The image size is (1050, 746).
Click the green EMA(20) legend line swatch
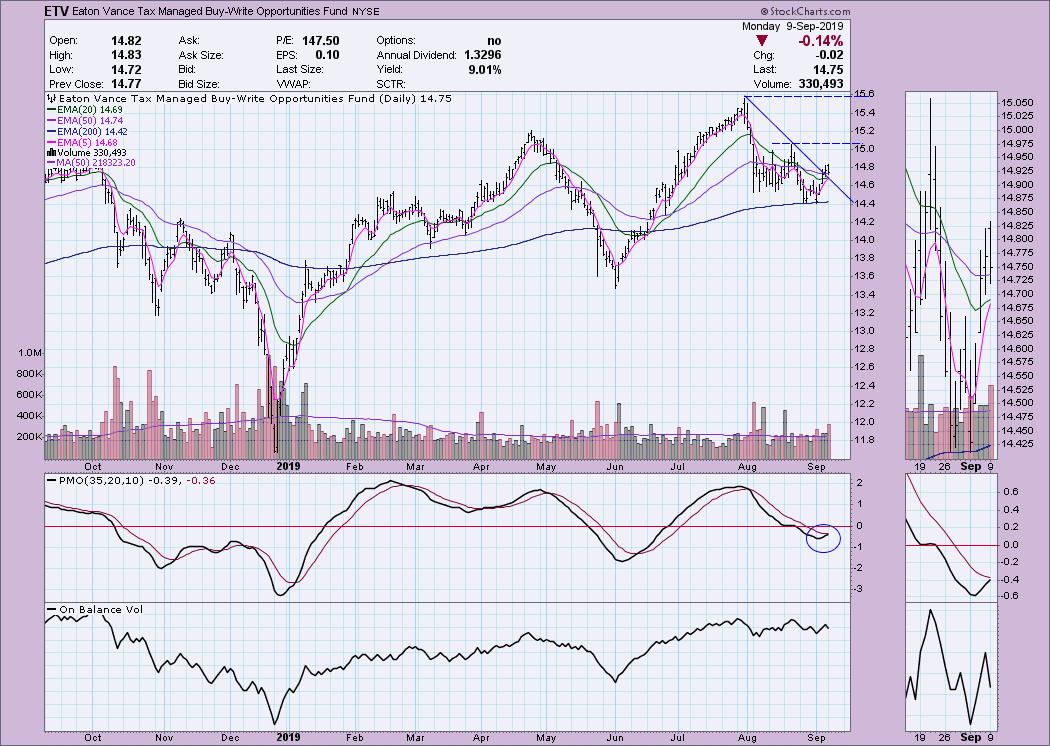[x=52, y=109]
